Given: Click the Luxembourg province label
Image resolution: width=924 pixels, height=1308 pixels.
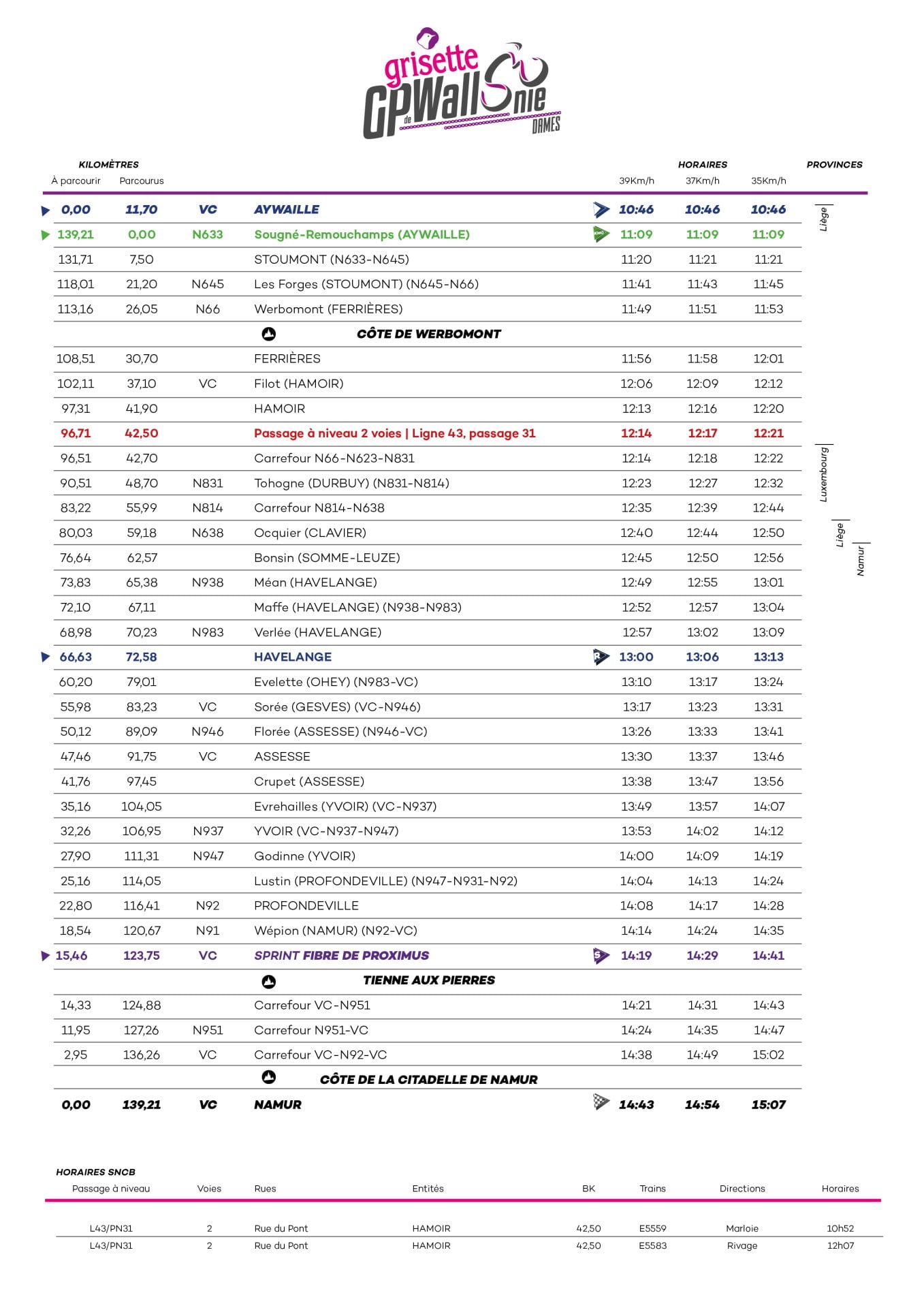Looking at the screenshot, I should tap(823, 474).
